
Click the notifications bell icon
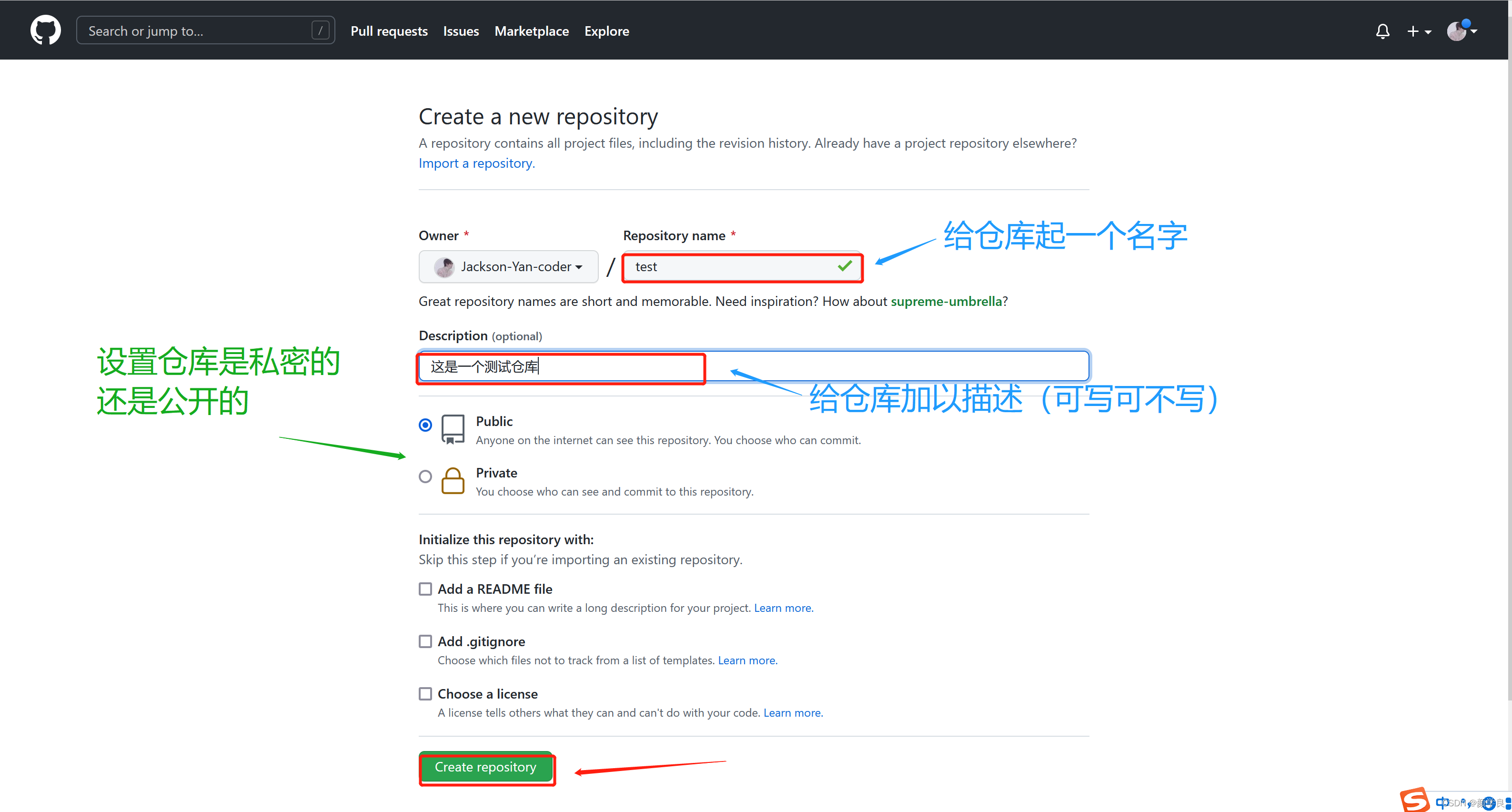[1383, 30]
